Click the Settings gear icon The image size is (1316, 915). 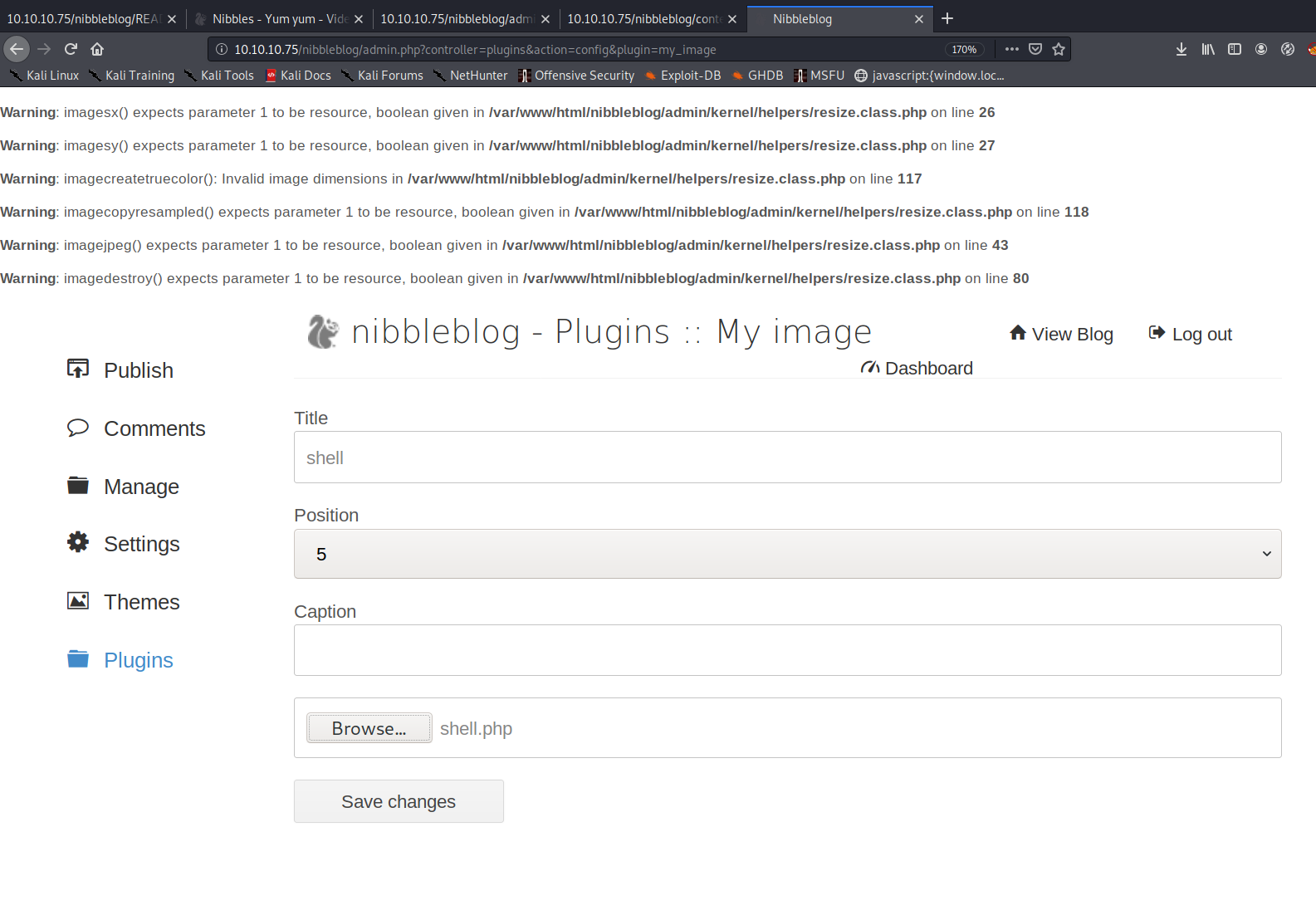coord(78,542)
